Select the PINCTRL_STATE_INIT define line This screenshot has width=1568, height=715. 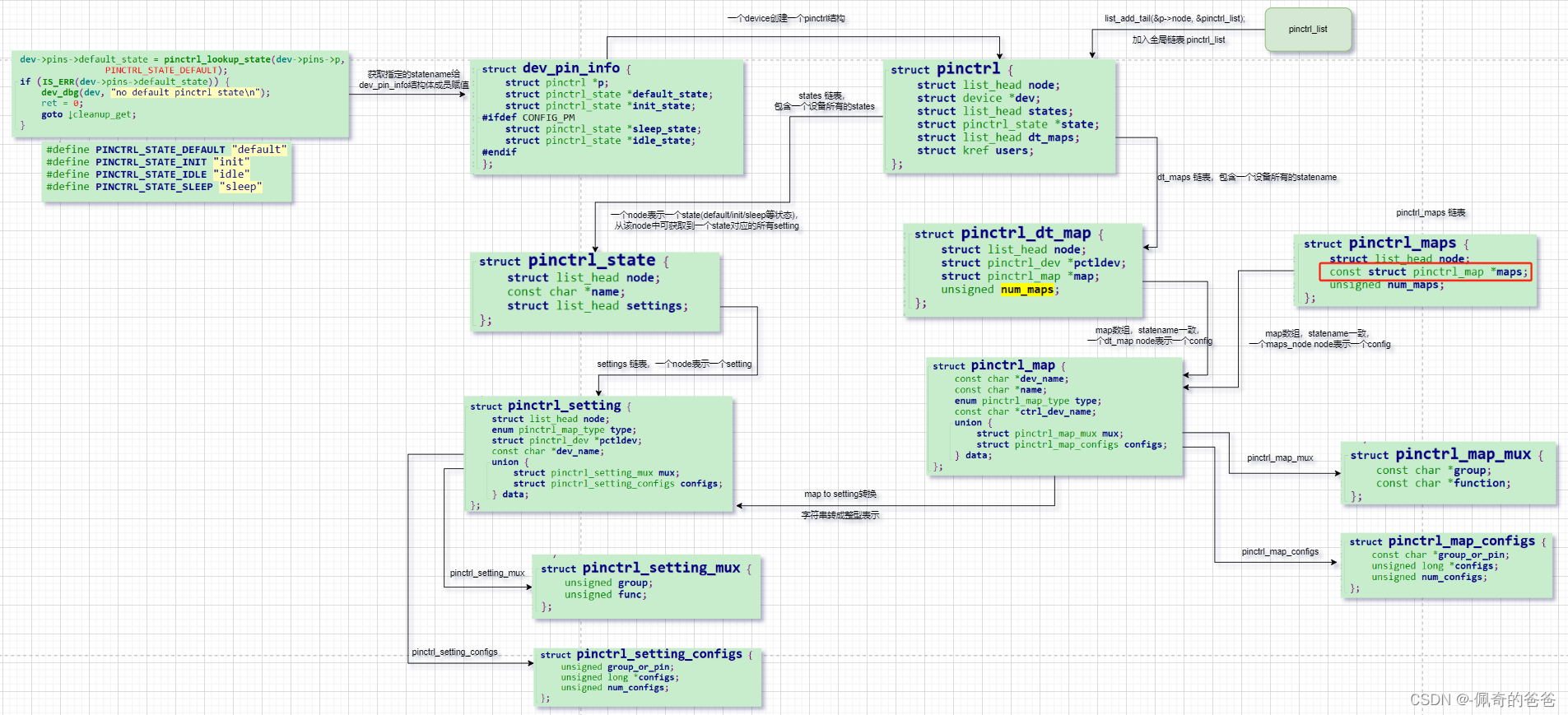148,162
